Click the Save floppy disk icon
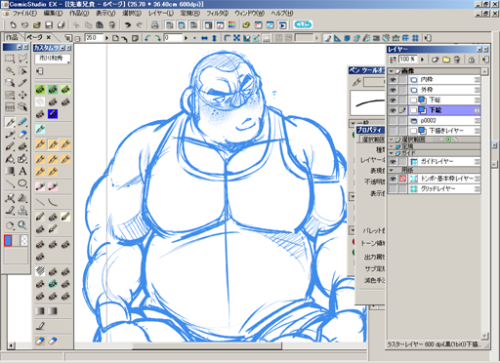The width and height of the screenshot is (500, 363). point(49,25)
